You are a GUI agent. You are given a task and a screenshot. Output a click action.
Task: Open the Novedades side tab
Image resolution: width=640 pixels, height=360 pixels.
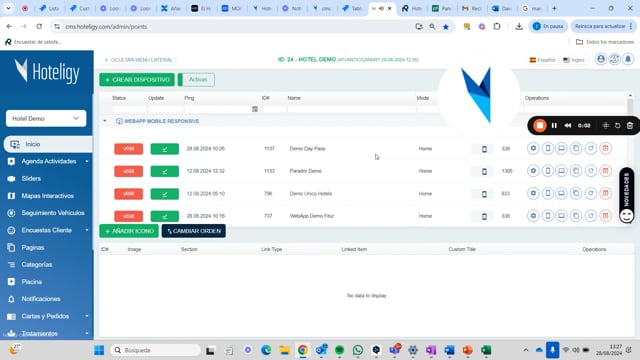[627, 195]
